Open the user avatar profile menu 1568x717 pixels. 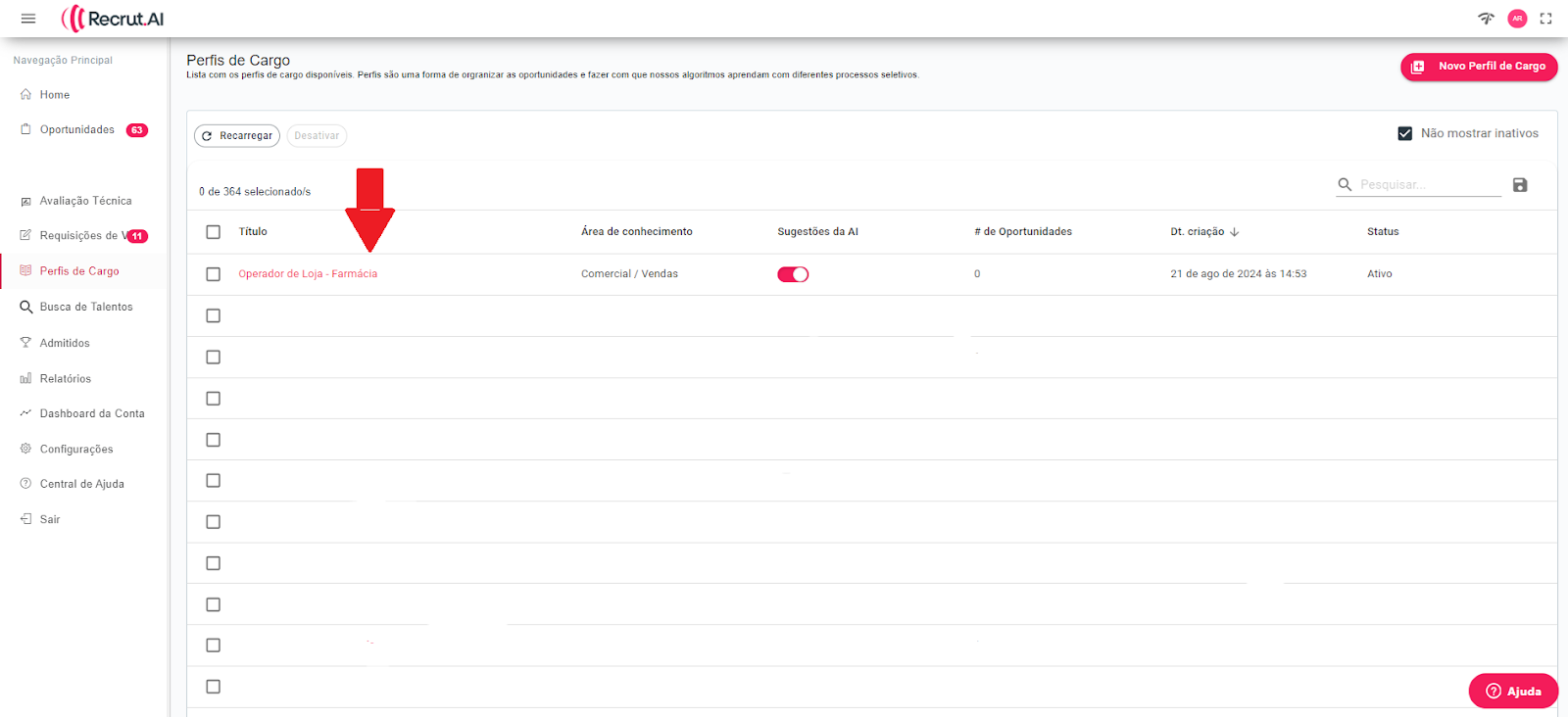coord(1517,19)
